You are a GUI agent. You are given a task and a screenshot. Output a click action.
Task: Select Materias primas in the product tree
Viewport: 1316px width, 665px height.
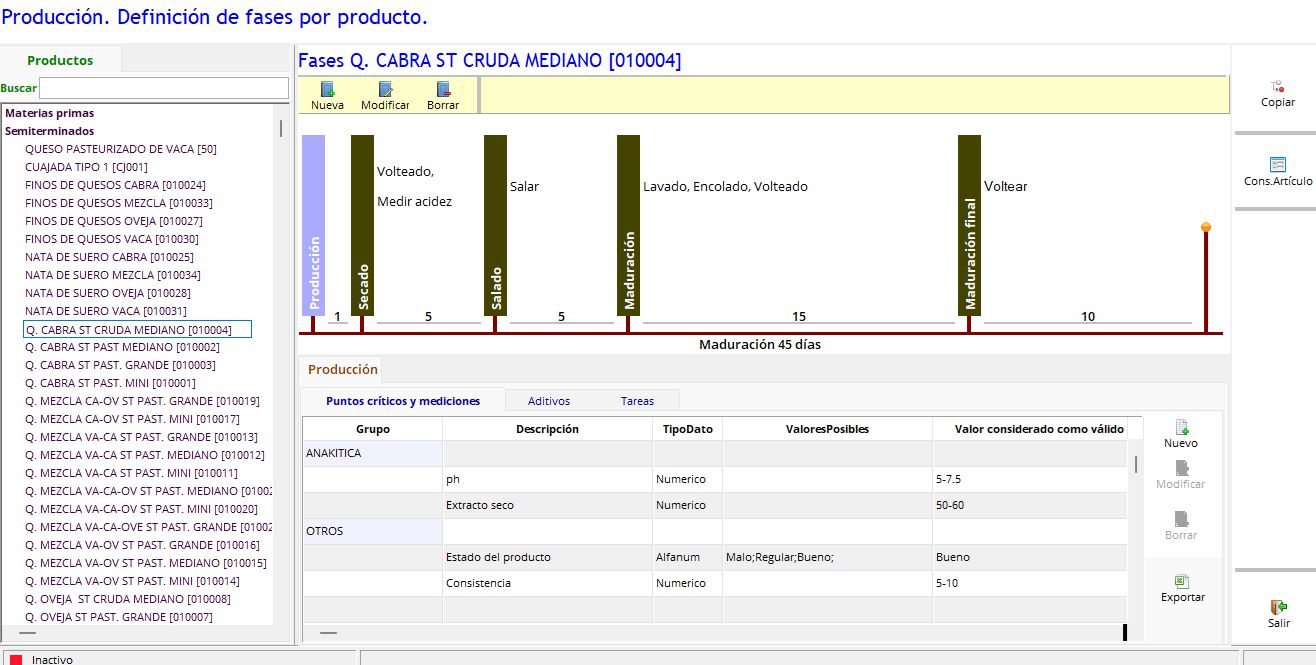tap(50, 113)
